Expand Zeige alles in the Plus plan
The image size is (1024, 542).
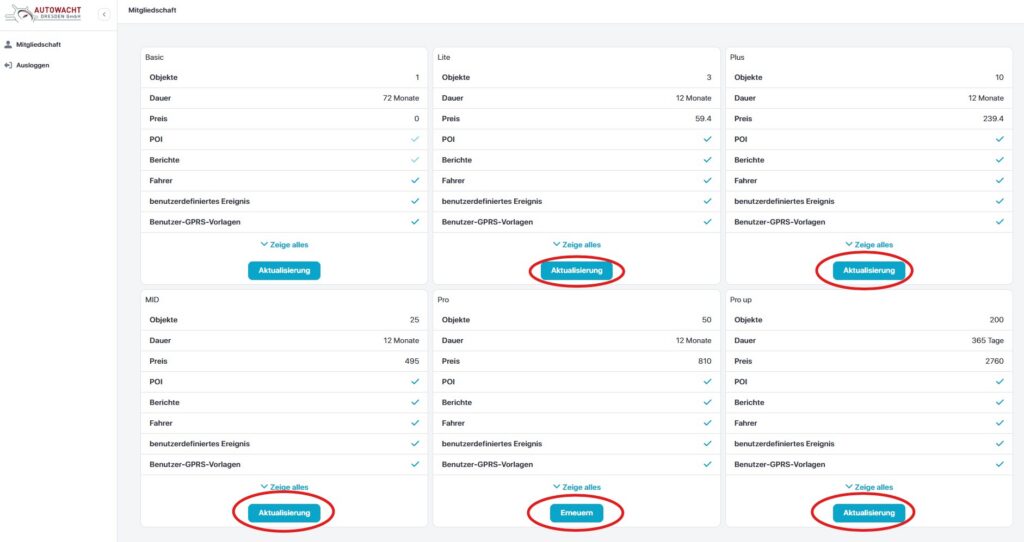pos(869,244)
